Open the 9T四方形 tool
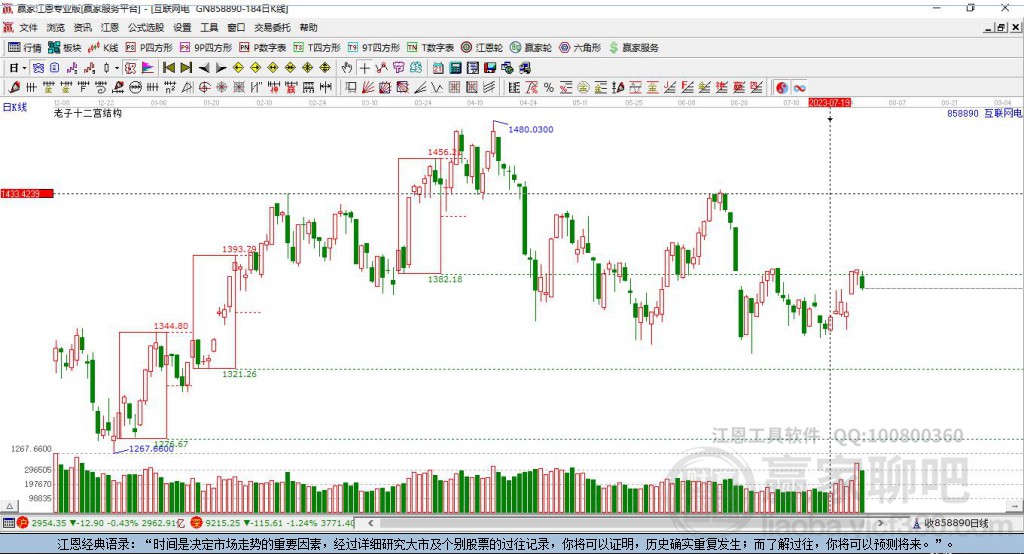Viewport: 1024px width, 554px height. (x=374, y=48)
